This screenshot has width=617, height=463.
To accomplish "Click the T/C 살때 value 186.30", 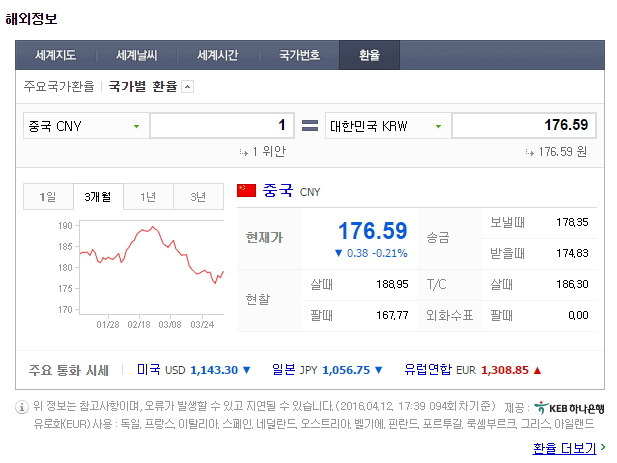I will click(x=572, y=284).
